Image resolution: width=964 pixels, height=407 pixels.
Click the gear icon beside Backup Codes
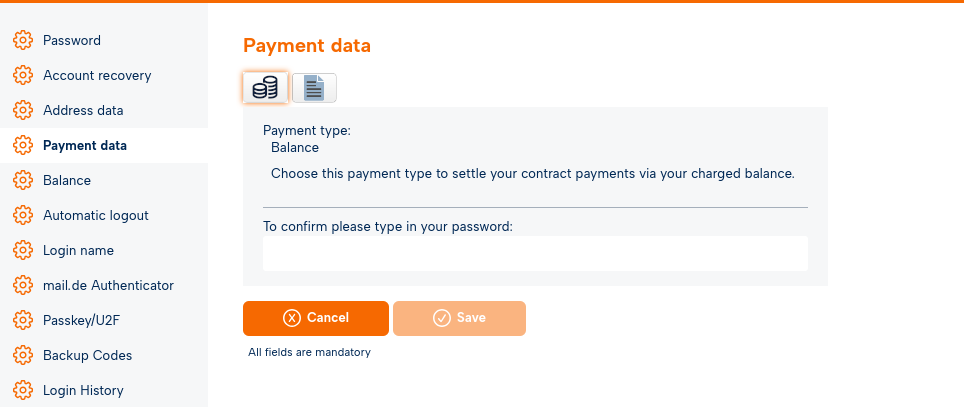coord(23,356)
